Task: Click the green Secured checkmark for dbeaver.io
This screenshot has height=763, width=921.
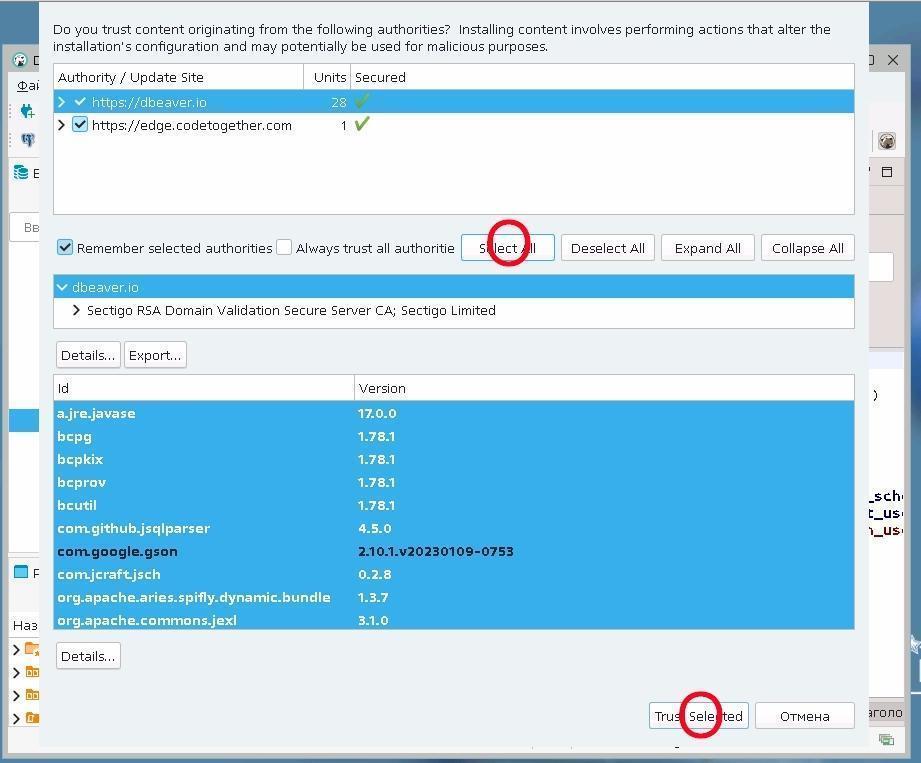Action: click(362, 102)
